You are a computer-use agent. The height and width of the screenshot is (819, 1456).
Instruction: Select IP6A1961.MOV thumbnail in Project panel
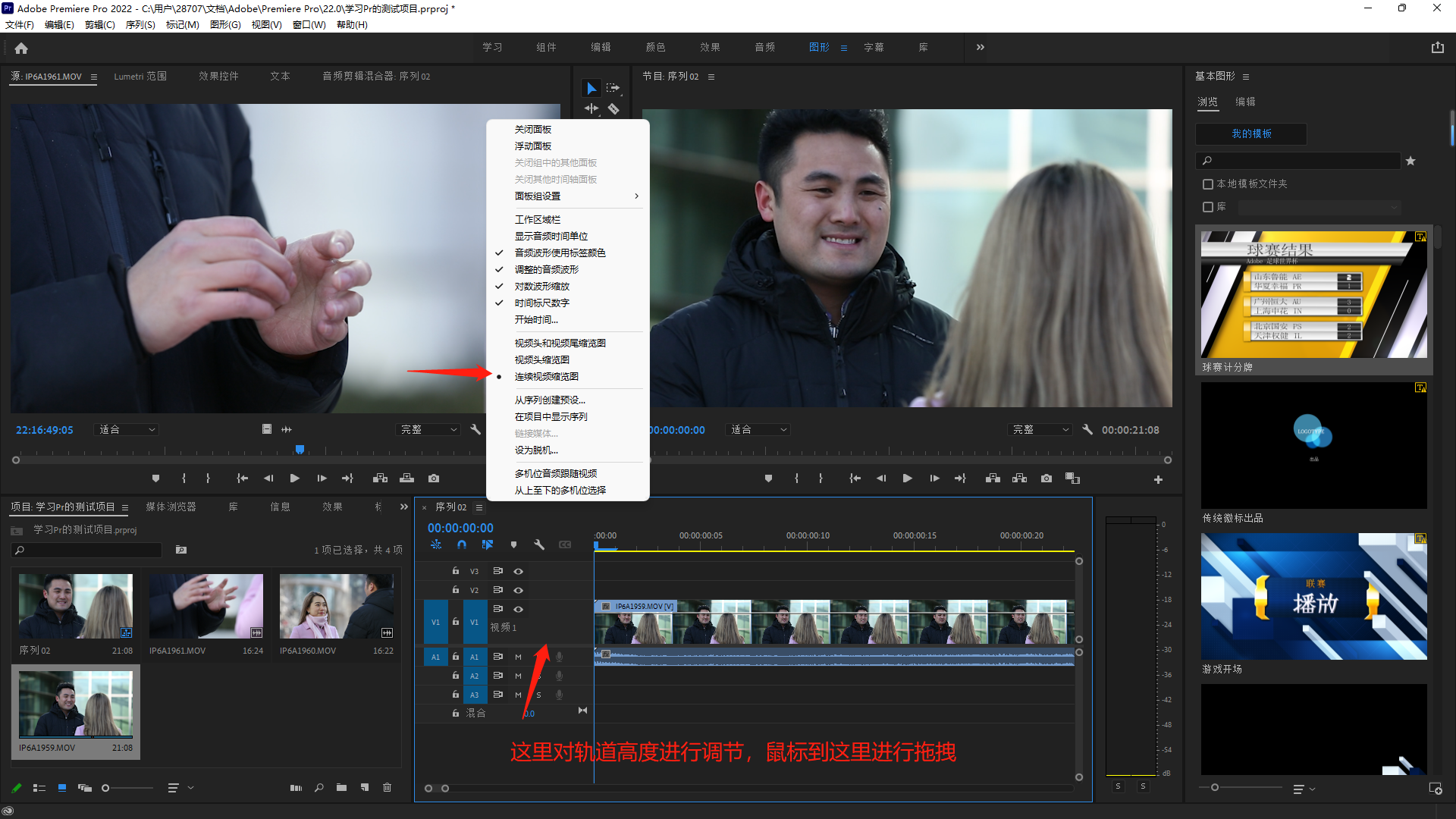pyautogui.click(x=206, y=606)
